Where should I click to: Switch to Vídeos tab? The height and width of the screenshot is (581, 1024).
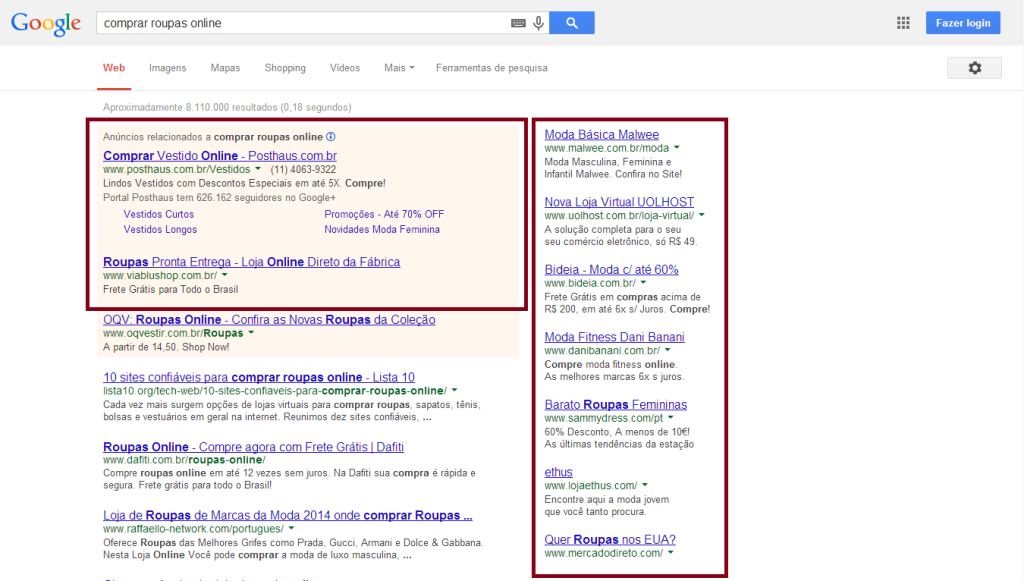pos(345,68)
